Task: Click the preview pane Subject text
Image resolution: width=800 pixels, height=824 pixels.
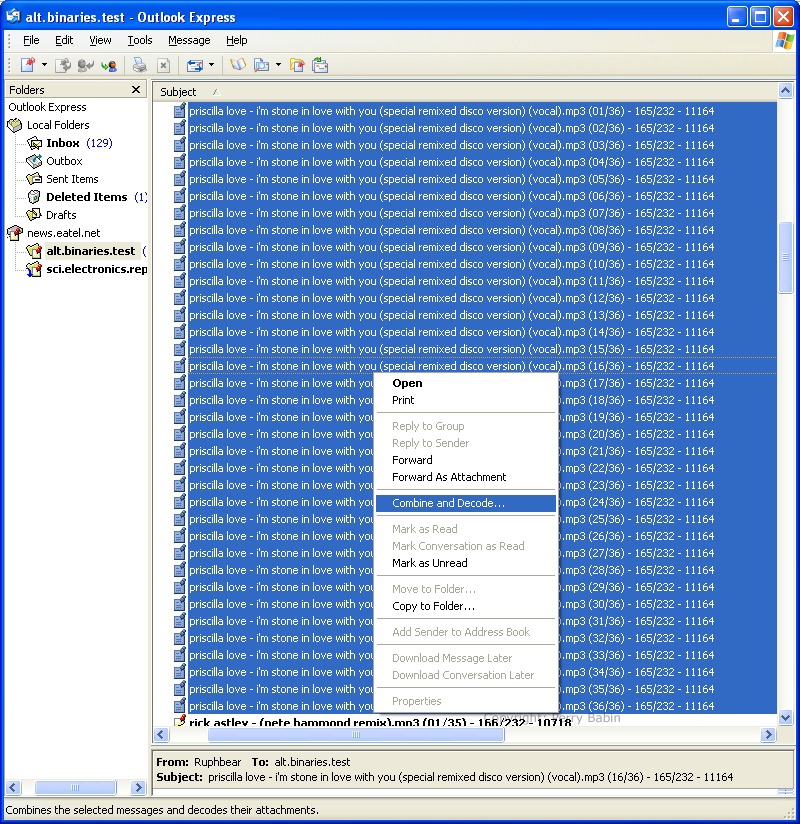Action: pos(470,777)
